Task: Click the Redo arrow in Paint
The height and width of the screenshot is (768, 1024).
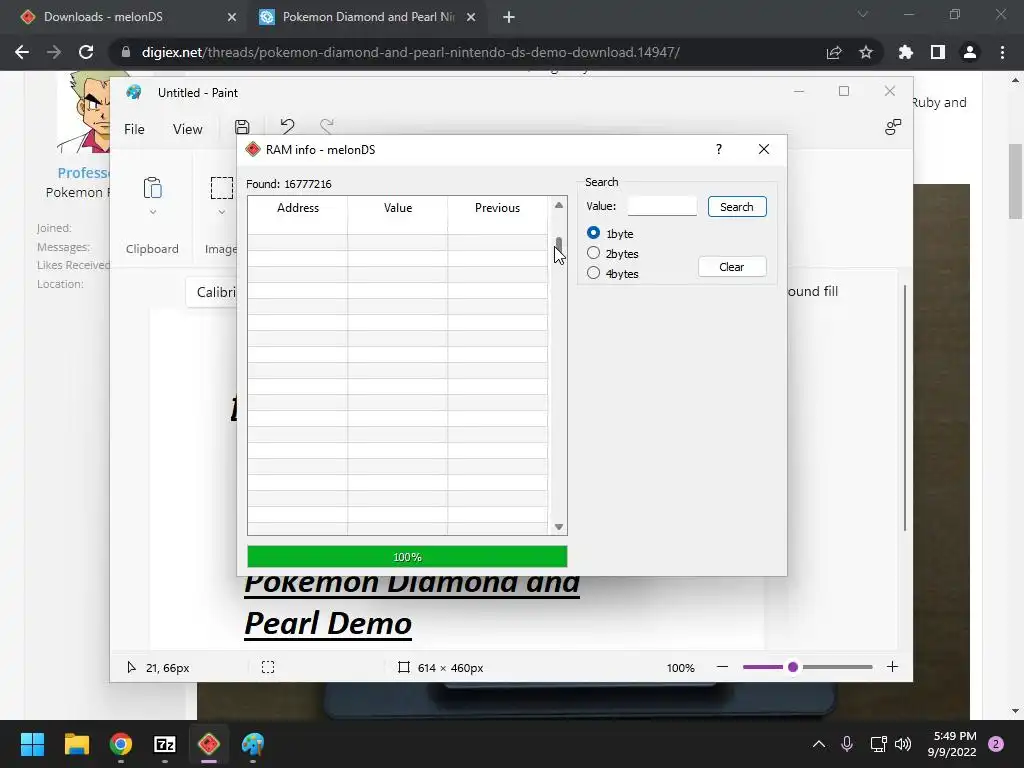Action: [327, 125]
